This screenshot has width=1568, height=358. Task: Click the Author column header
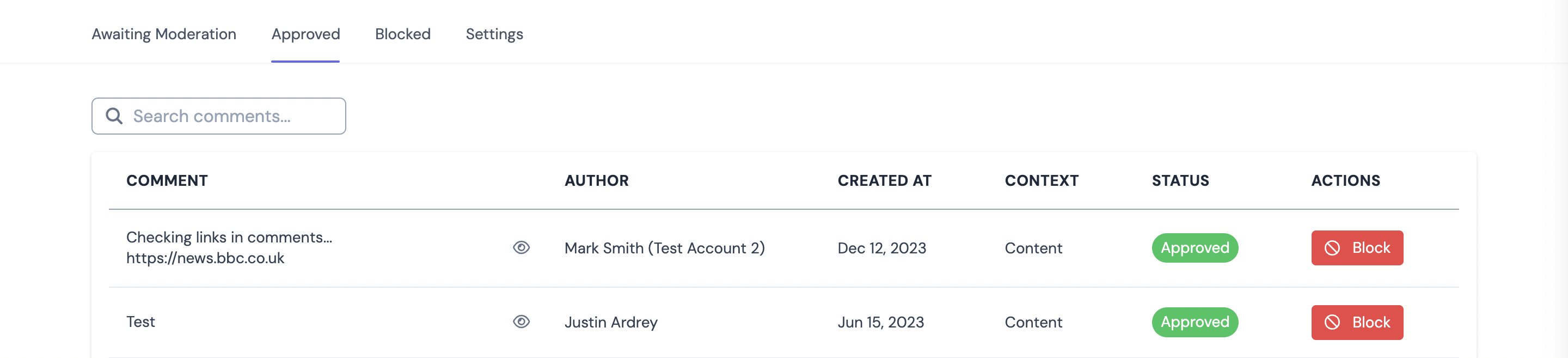pyautogui.click(x=596, y=181)
